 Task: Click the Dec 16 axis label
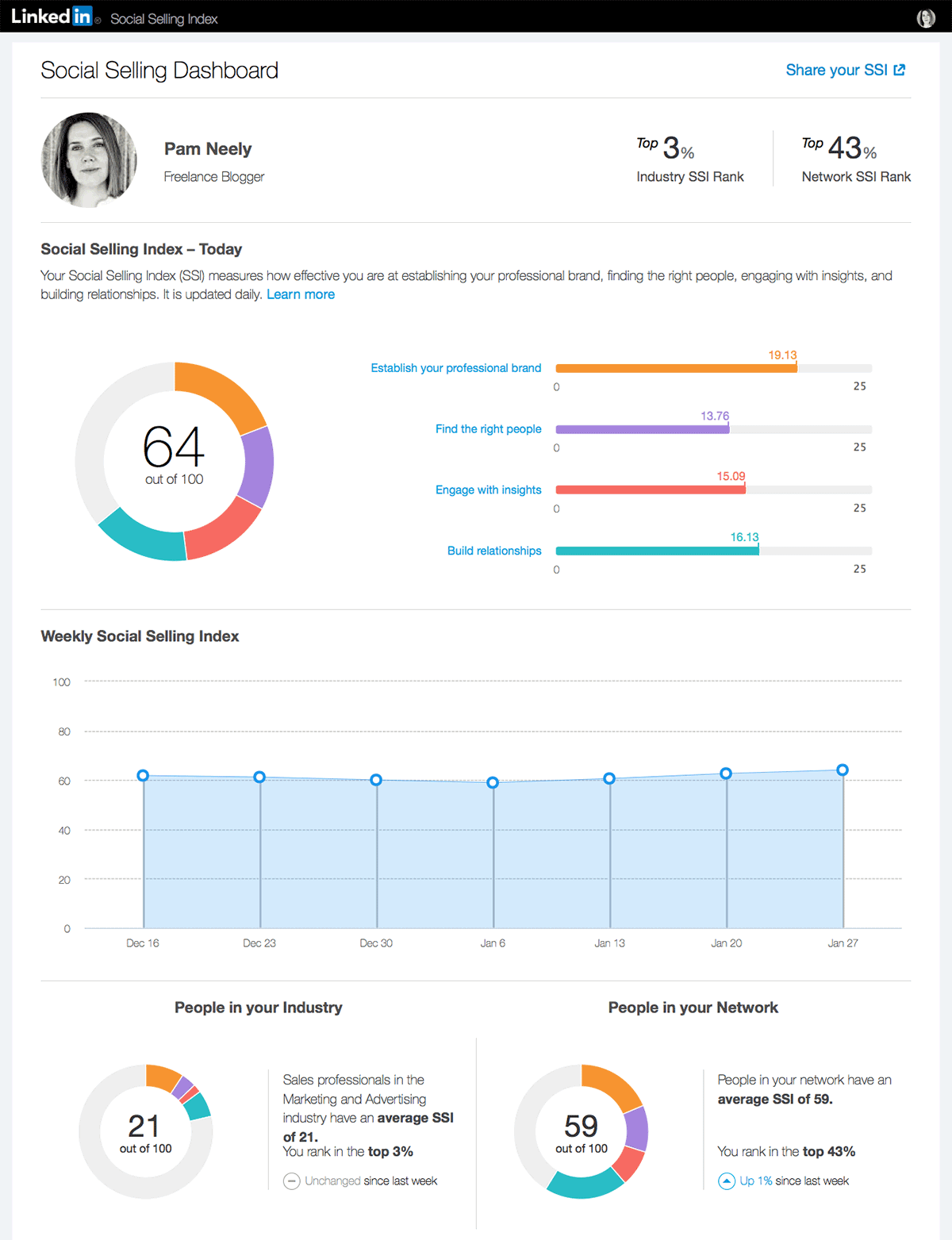143,943
